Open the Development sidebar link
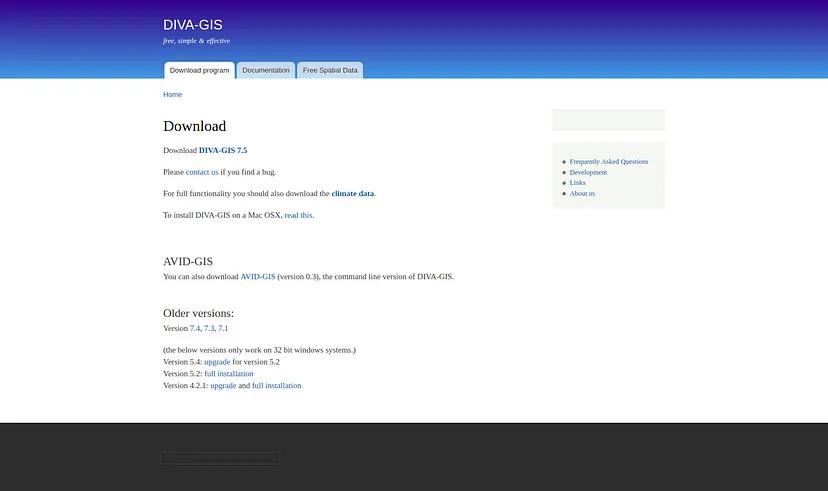The width and height of the screenshot is (828, 491). pos(588,172)
